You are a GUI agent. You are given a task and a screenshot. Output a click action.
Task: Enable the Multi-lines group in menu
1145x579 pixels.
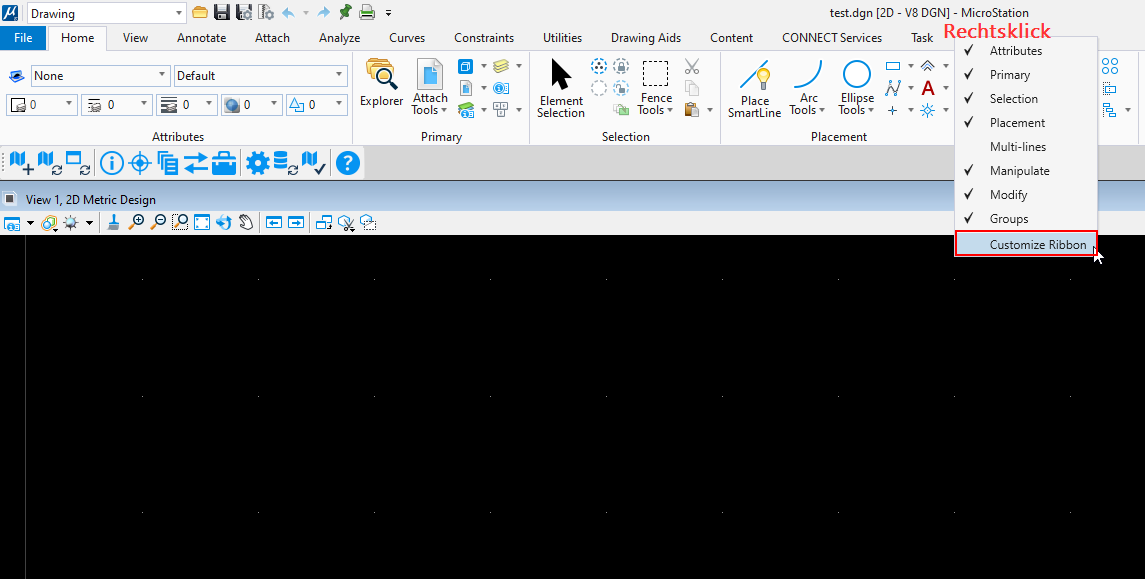pos(1017,147)
